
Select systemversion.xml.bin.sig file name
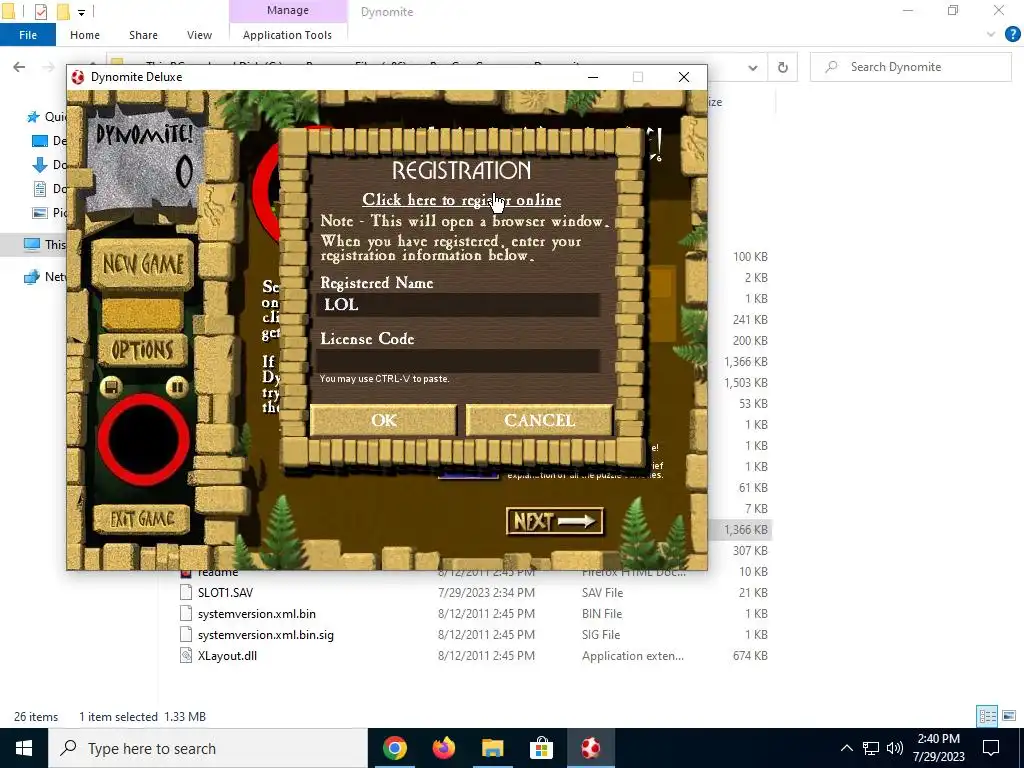click(x=266, y=635)
